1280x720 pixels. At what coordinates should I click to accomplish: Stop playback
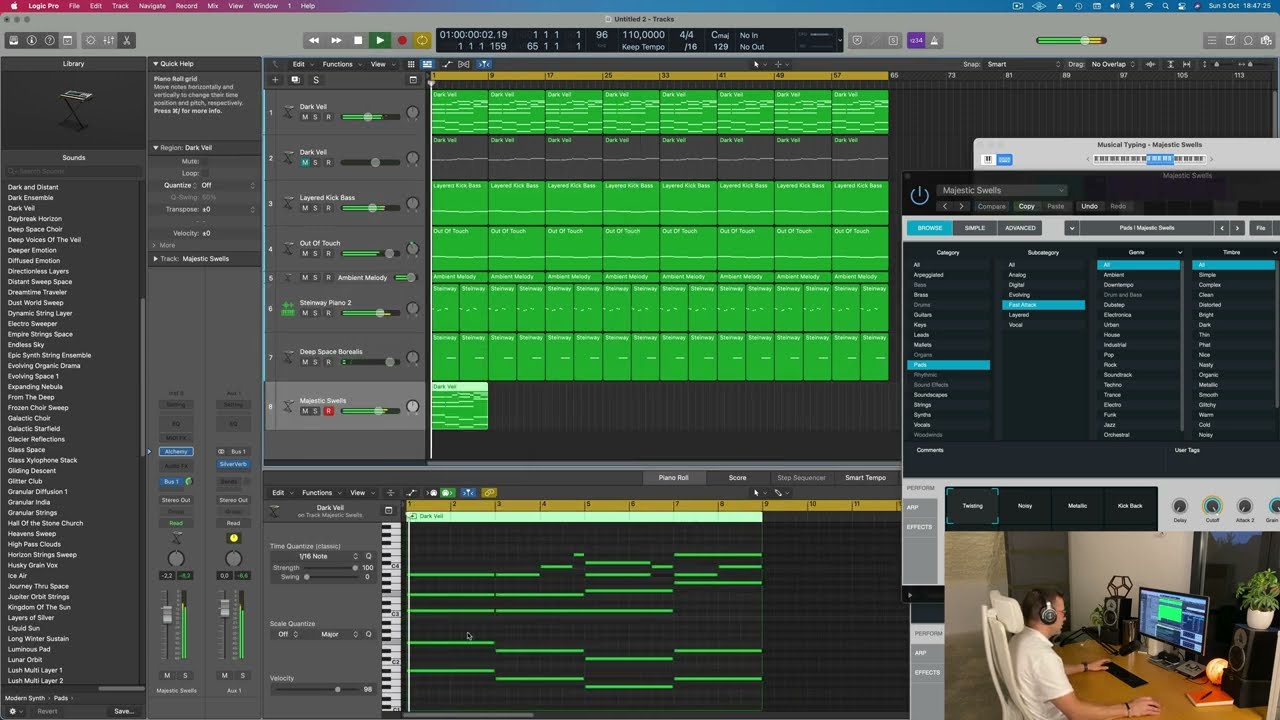pyautogui.click(x=358, y=40)
